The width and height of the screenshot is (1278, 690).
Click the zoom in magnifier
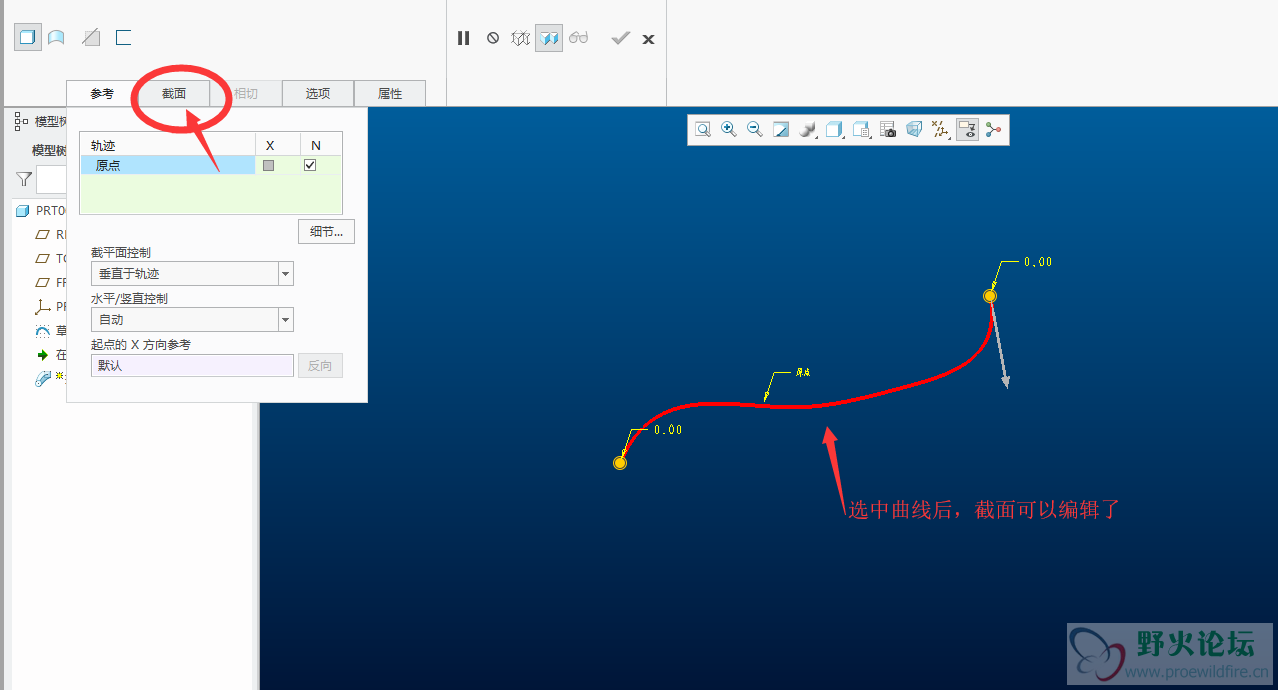pos(729,129)
